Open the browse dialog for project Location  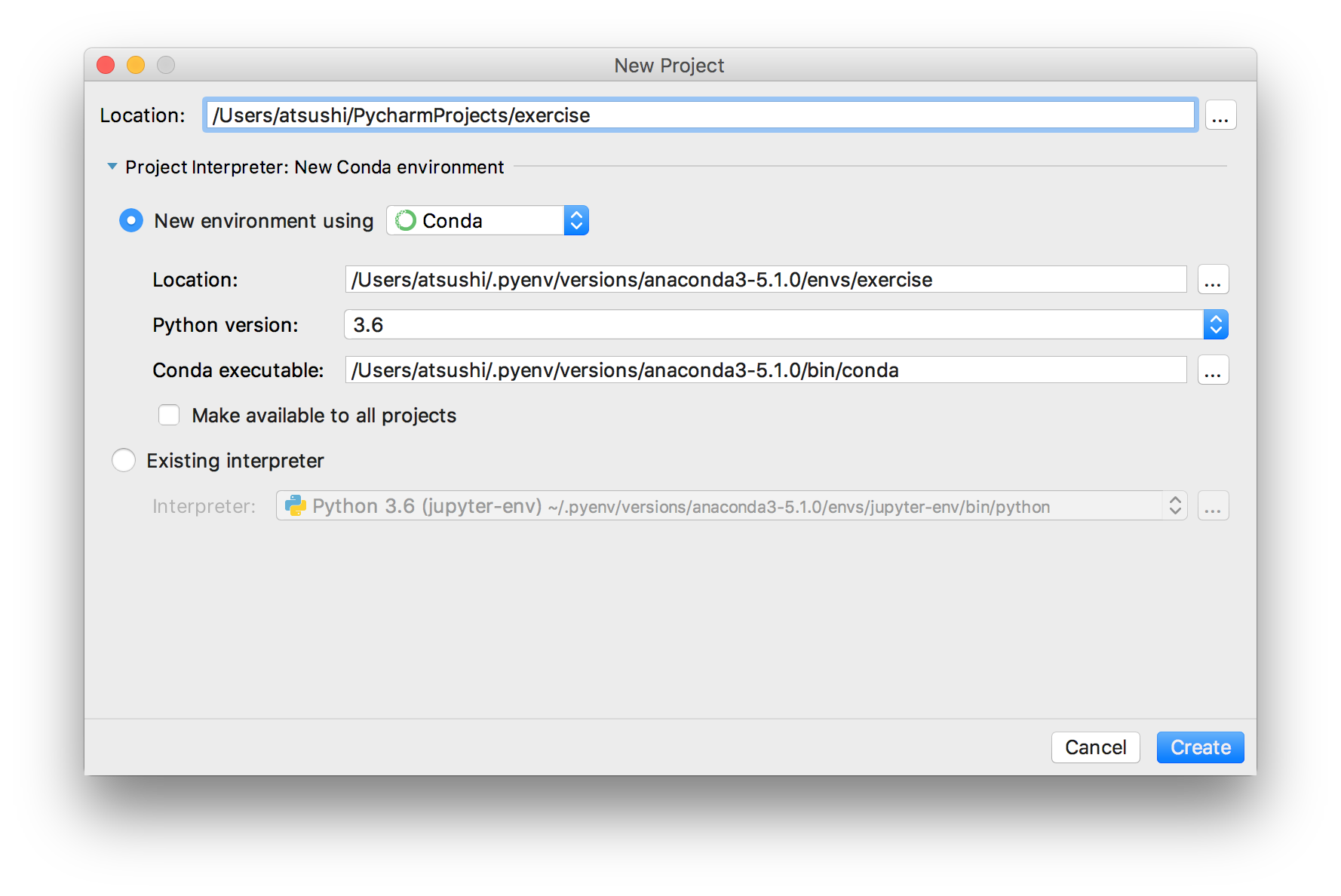1220,115
